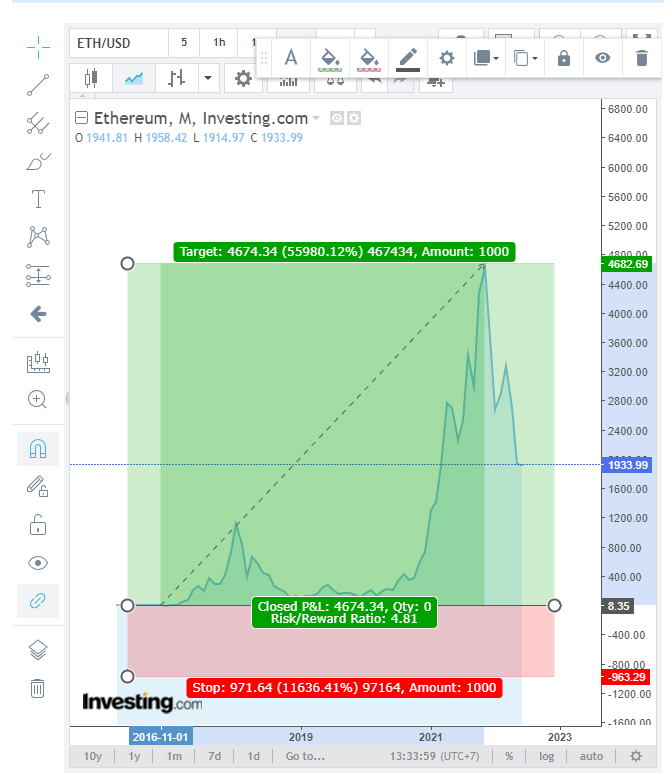Open clone/copy drawing dropdown
Screen dimensions: 664x774
coord(525,58)
